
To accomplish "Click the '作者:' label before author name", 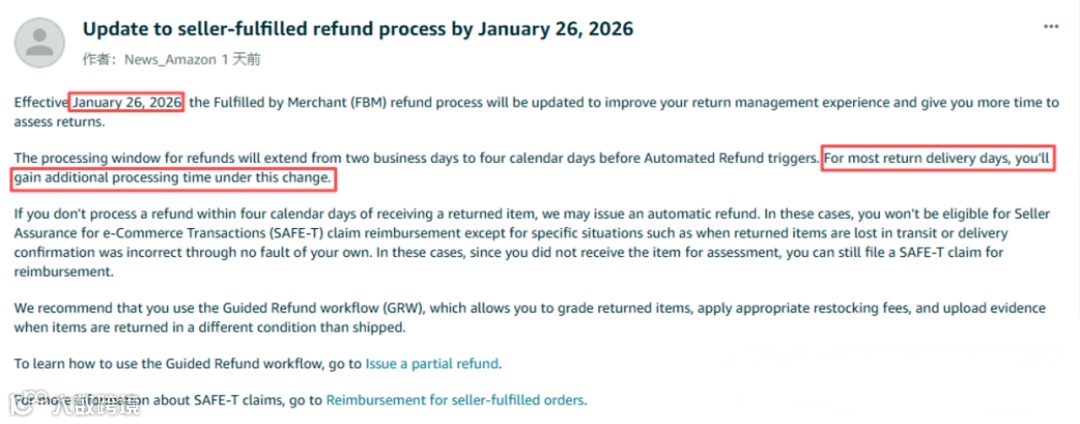I will point(101,60).
